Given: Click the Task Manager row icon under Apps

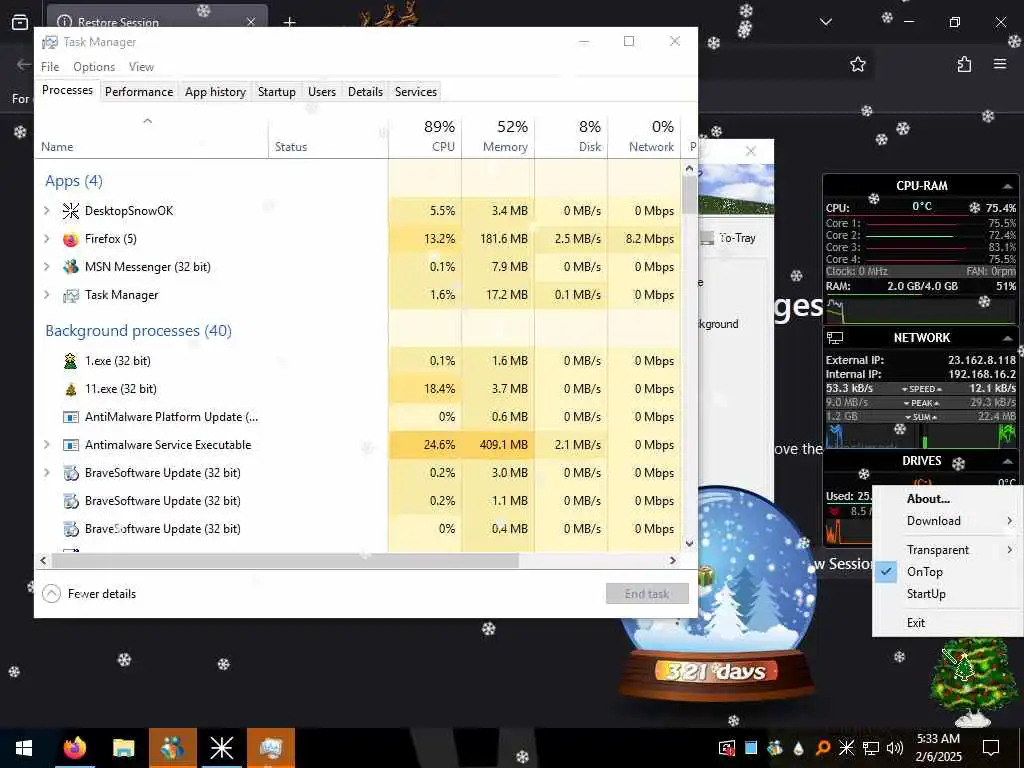Looking at the screenshot, I should click(71, 295).
